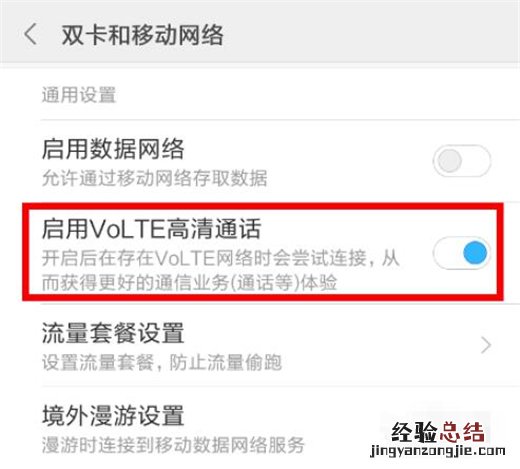The height and width of the screenshot is (469, 520).
Task: Open 流量套餐设置 via its chevron arrow
Action: [486, 345]
